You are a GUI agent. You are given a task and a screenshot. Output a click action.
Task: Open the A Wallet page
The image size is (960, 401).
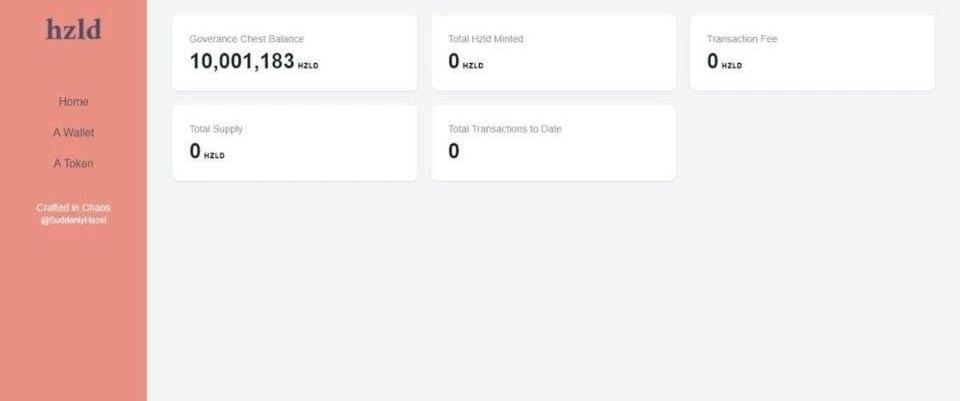coord(73,132)
